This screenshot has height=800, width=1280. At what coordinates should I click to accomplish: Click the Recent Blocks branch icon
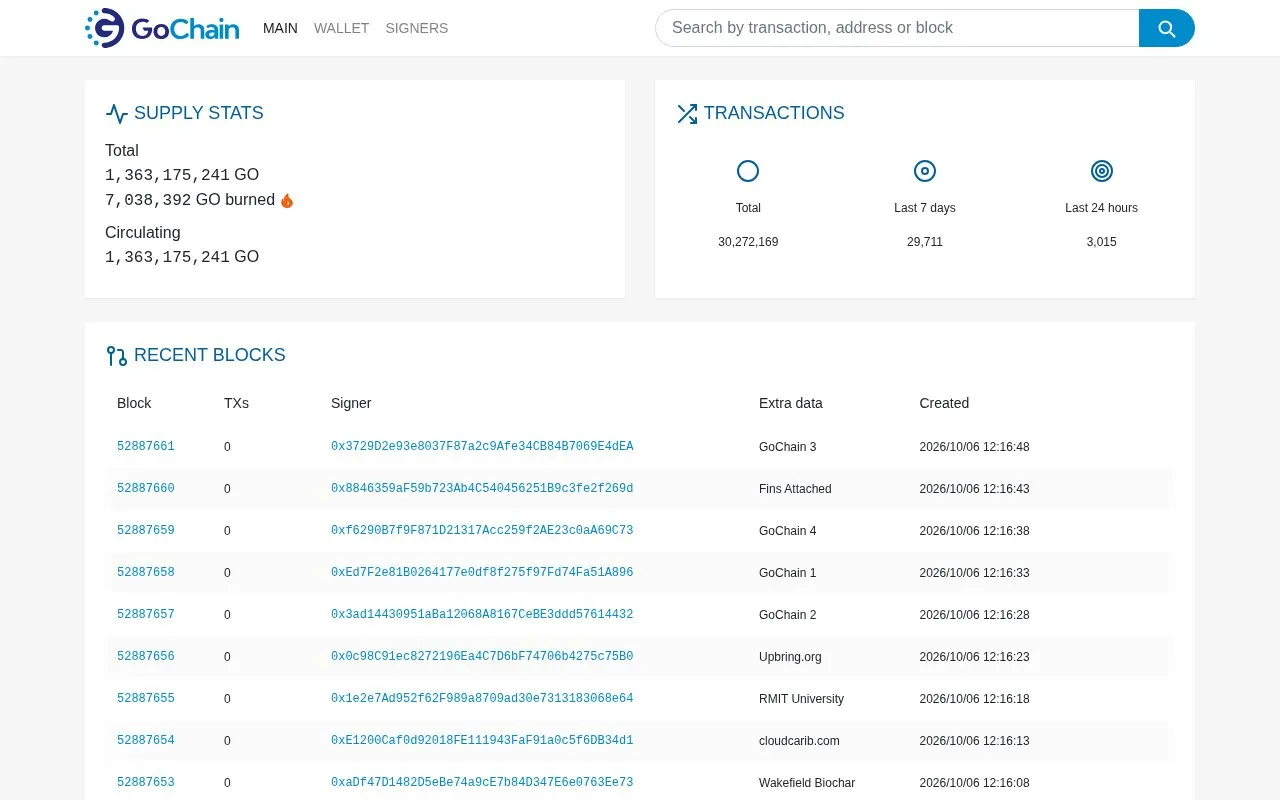coord(117,356)
